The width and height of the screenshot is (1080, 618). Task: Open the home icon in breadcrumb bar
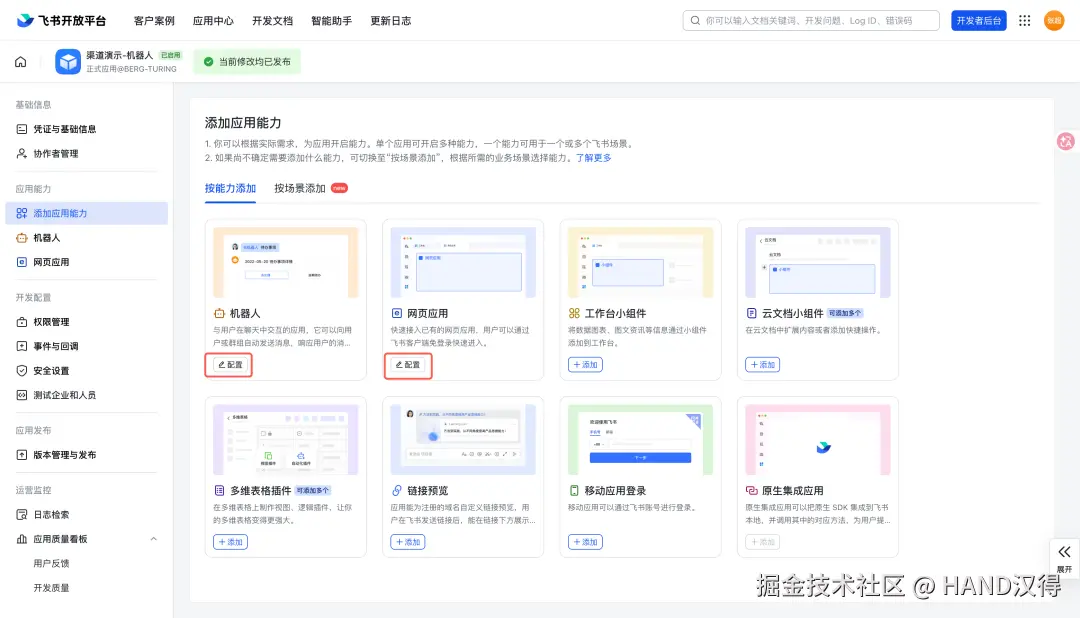[21, 62]
